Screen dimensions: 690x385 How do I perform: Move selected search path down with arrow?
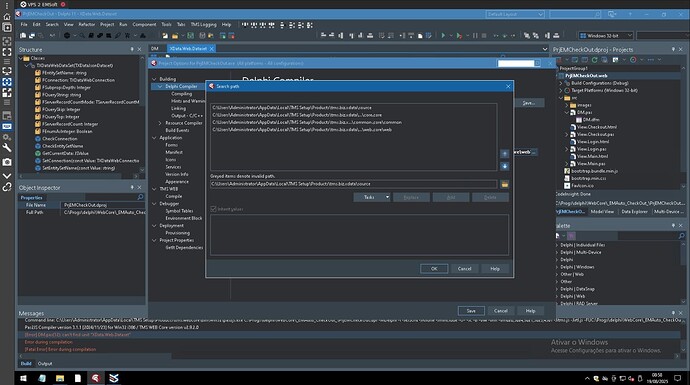pyautogui.click(x=505, y=166)
